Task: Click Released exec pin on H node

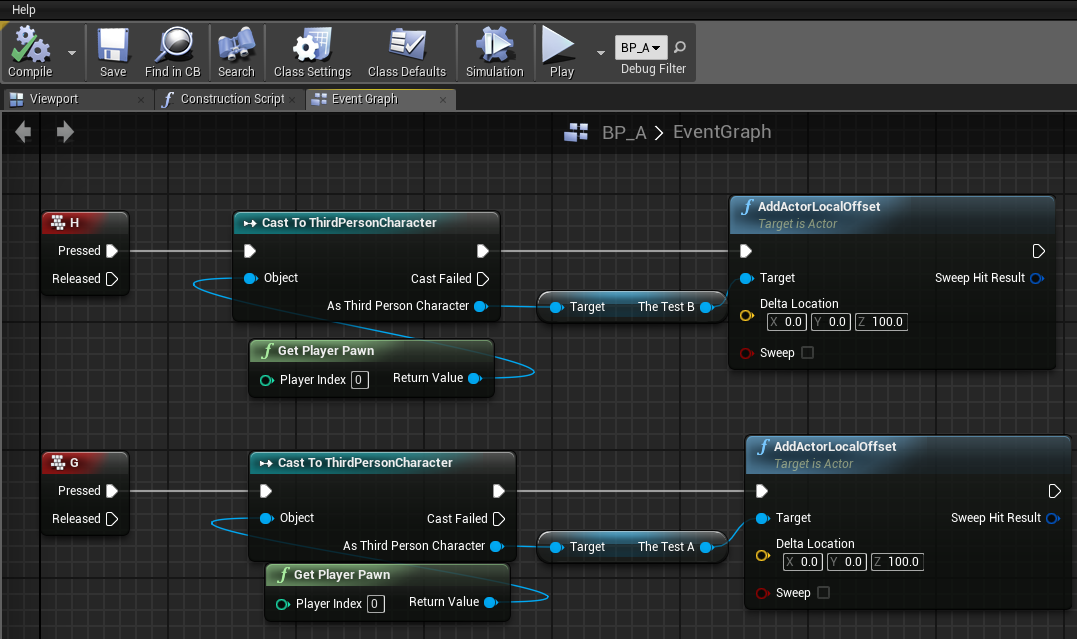Action: pyautogui.click(x=112, y=279)
